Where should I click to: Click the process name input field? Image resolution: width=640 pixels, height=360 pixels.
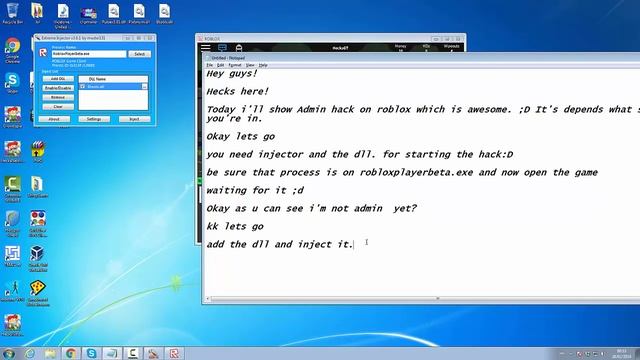click(x=89, y=54)
